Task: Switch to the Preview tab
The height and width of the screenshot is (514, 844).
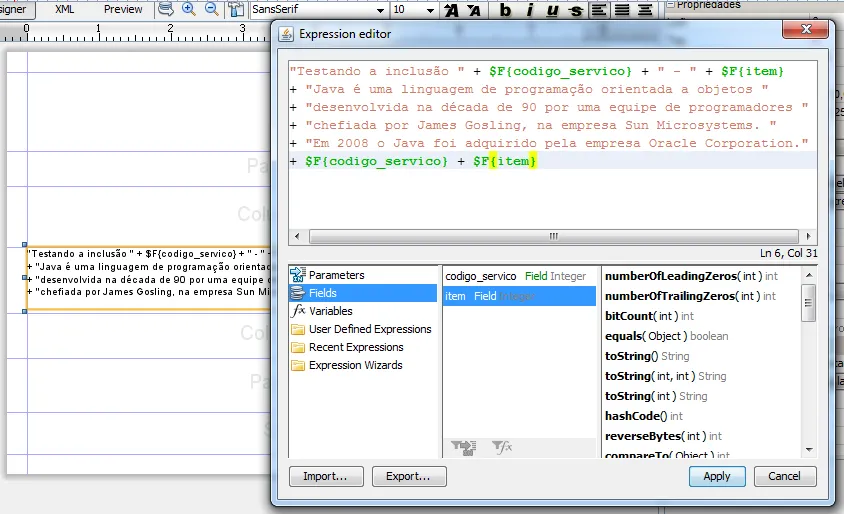Action: pyautogui.click(x=123, y=9)
